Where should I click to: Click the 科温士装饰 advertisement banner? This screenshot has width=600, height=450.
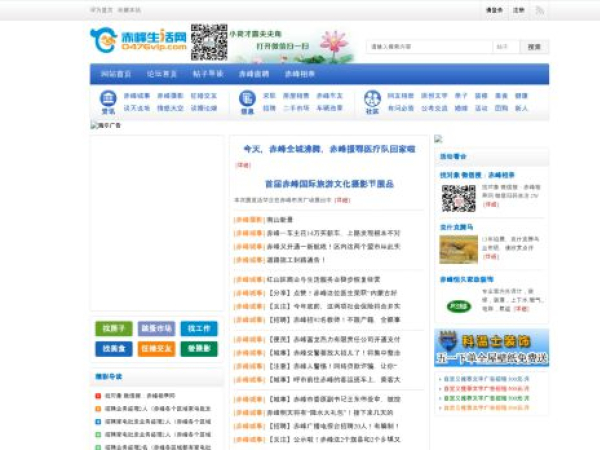tap(492, 347)
